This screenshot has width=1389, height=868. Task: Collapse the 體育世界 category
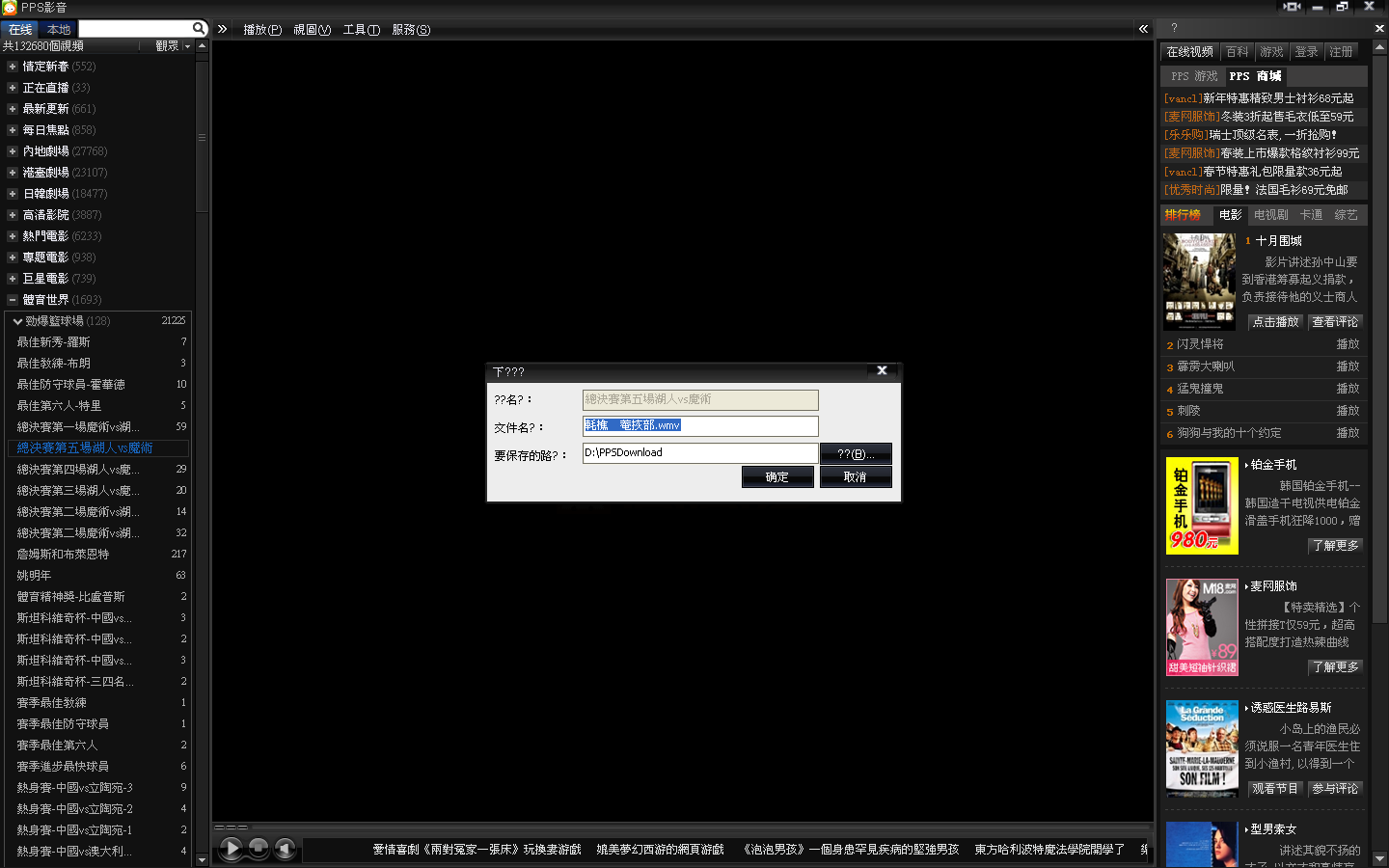click(13, 300)
